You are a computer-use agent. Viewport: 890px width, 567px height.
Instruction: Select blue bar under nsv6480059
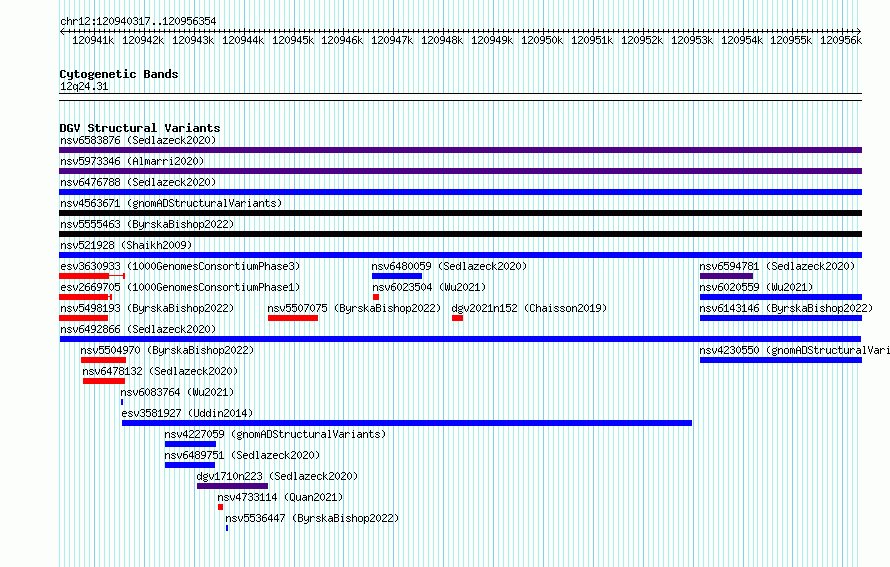(397, 276)
